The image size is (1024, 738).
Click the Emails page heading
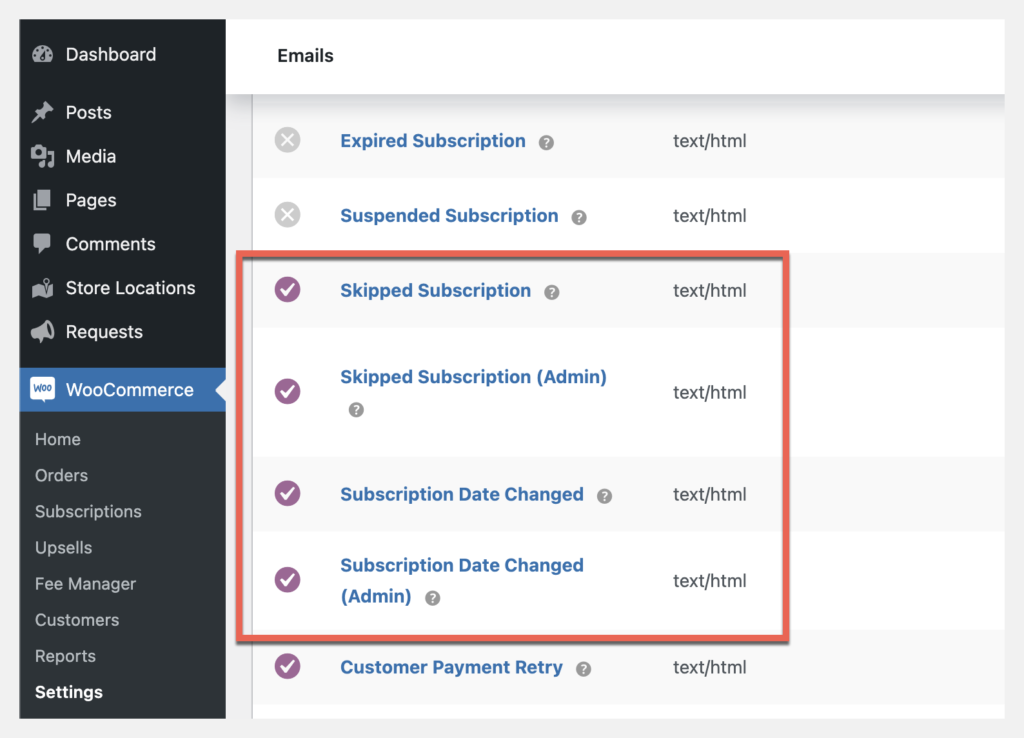305,56
